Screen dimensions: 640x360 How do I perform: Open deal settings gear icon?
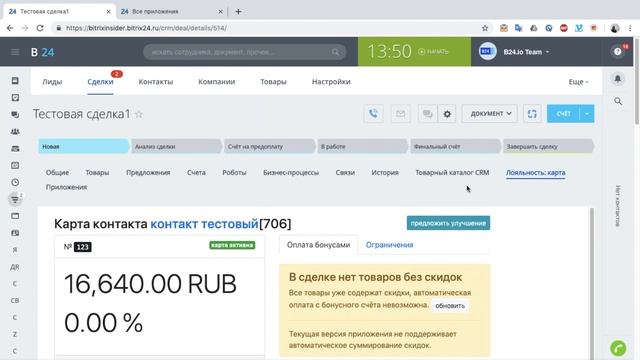[x=447, y=113]
